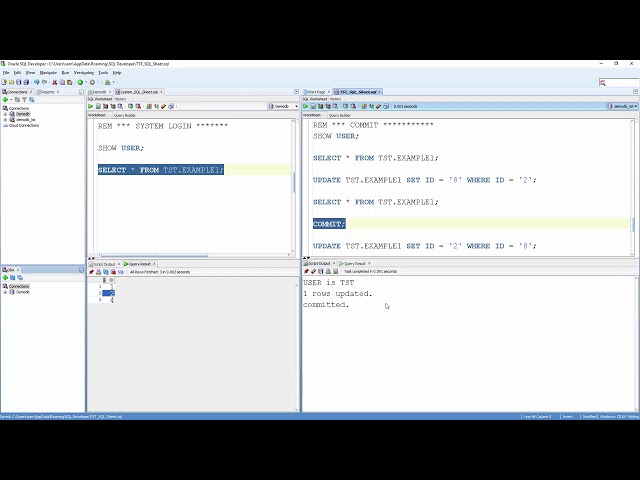Expand Demodb node in DBA panel
Viewport: 640px width, 480px height.
(x=5, y=292)
